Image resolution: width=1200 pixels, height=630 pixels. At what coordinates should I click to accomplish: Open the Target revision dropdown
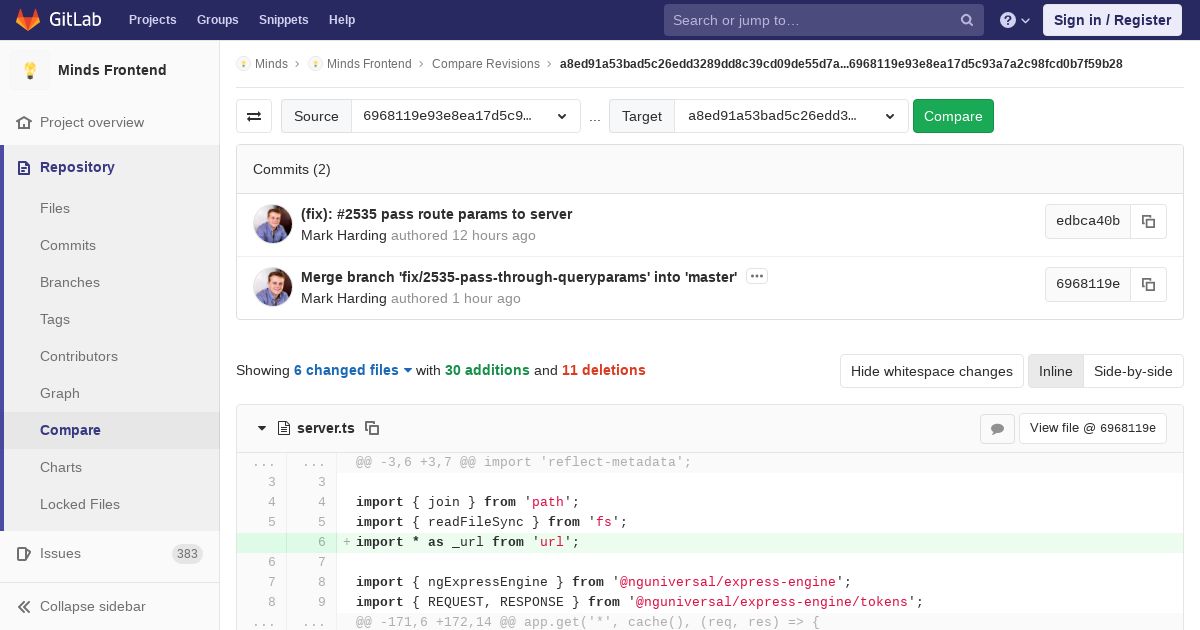tap(791, 116)
